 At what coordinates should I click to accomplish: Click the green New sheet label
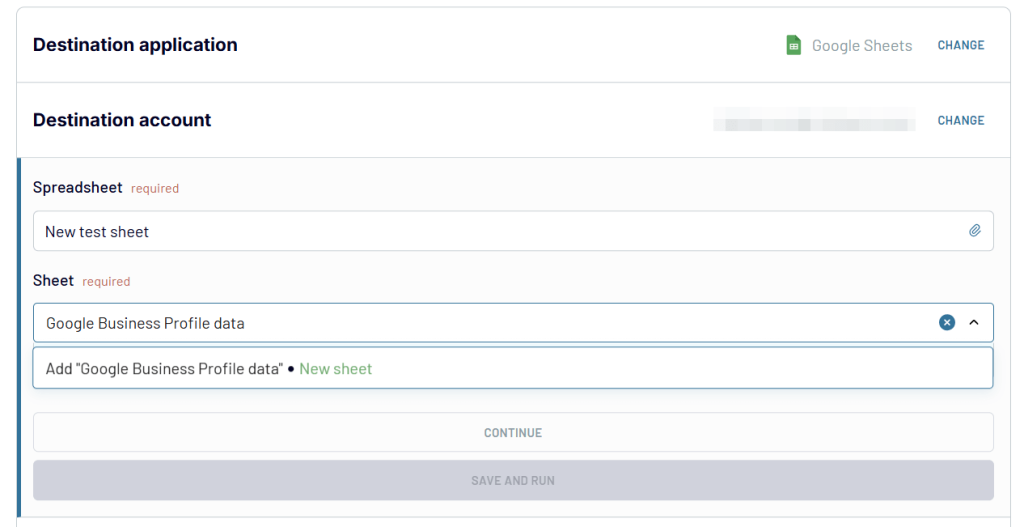(336, 369)
